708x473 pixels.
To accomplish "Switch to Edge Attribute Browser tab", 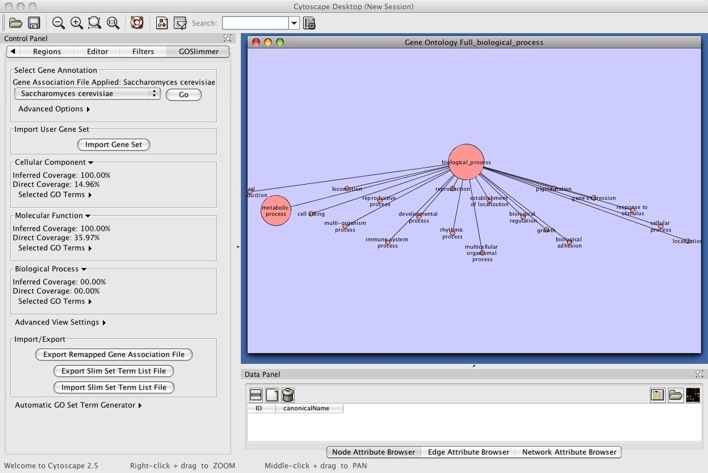I will pos(467,452).
